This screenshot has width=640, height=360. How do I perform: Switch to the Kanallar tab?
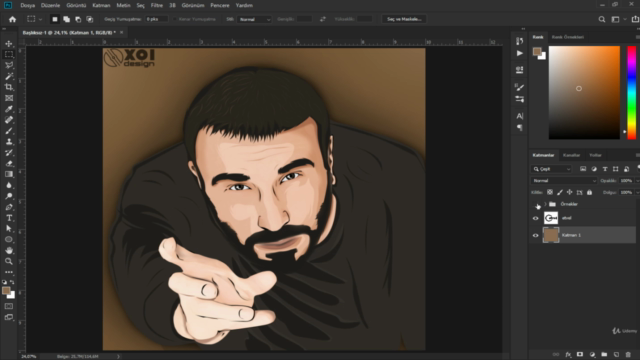571,155
